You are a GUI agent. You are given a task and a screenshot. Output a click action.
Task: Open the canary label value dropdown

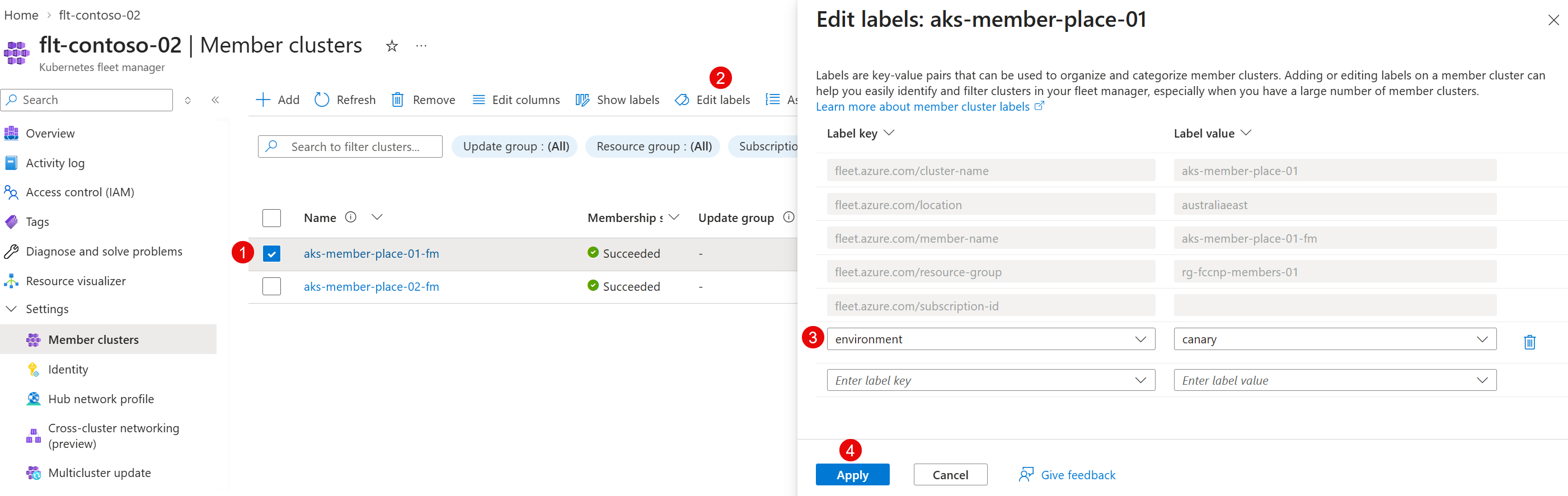click(x=1335, y=339)
